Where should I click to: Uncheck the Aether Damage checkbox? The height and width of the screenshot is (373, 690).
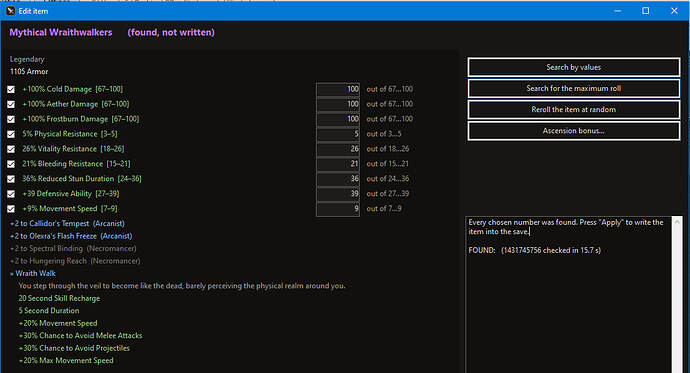point(11,104)
